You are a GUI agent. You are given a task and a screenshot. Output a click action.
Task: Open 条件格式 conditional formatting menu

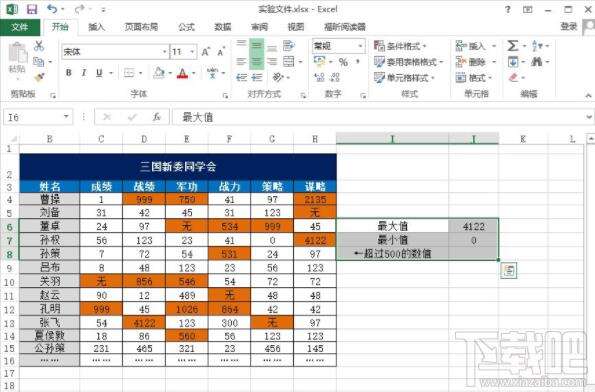[400, 46]
